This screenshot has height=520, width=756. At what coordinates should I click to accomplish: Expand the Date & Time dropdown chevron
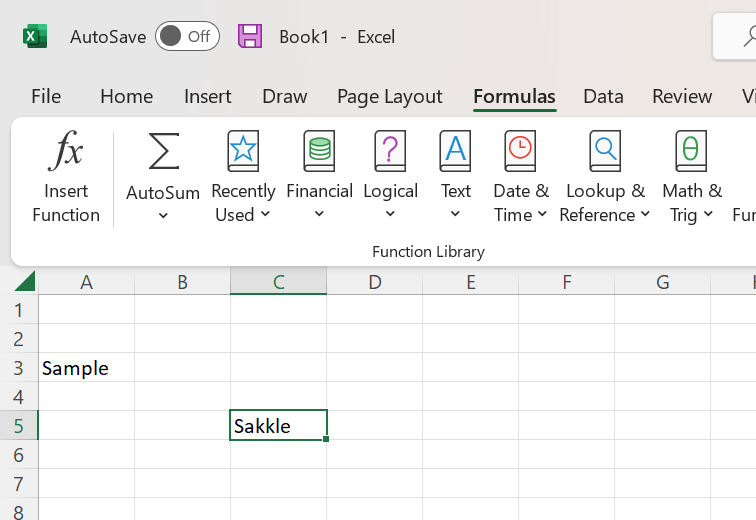coord(542,213)
